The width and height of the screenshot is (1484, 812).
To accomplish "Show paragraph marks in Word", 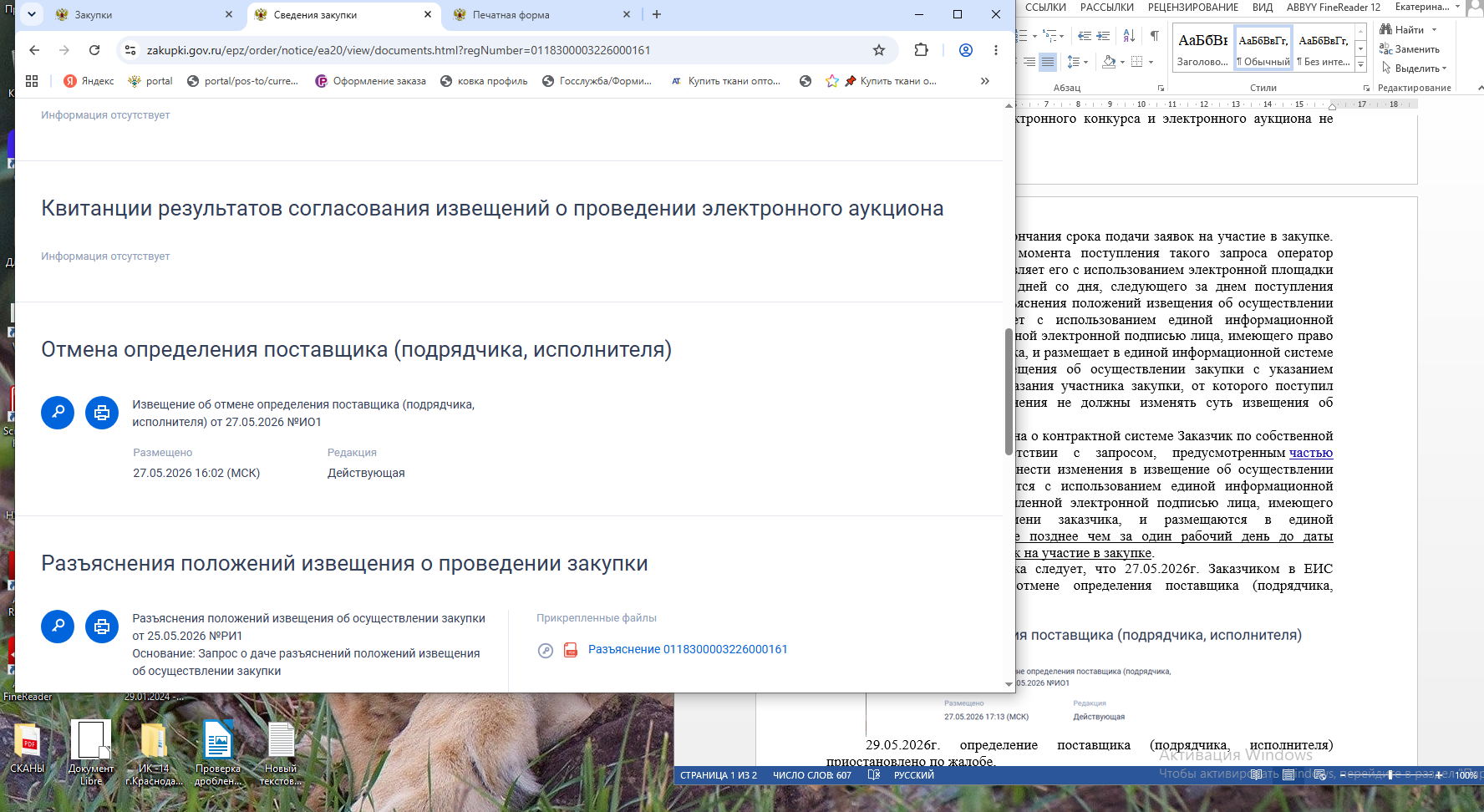I will coord(1154,36).
